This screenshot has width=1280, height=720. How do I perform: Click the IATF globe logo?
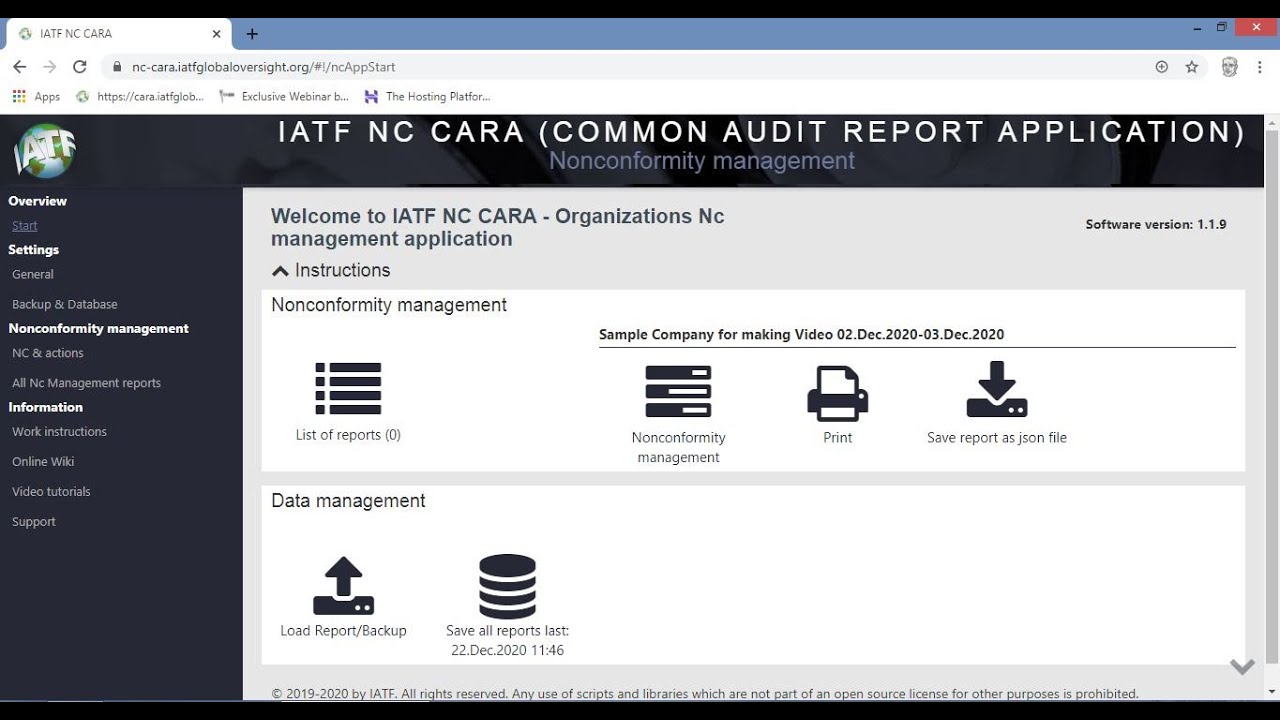[45, 151]
